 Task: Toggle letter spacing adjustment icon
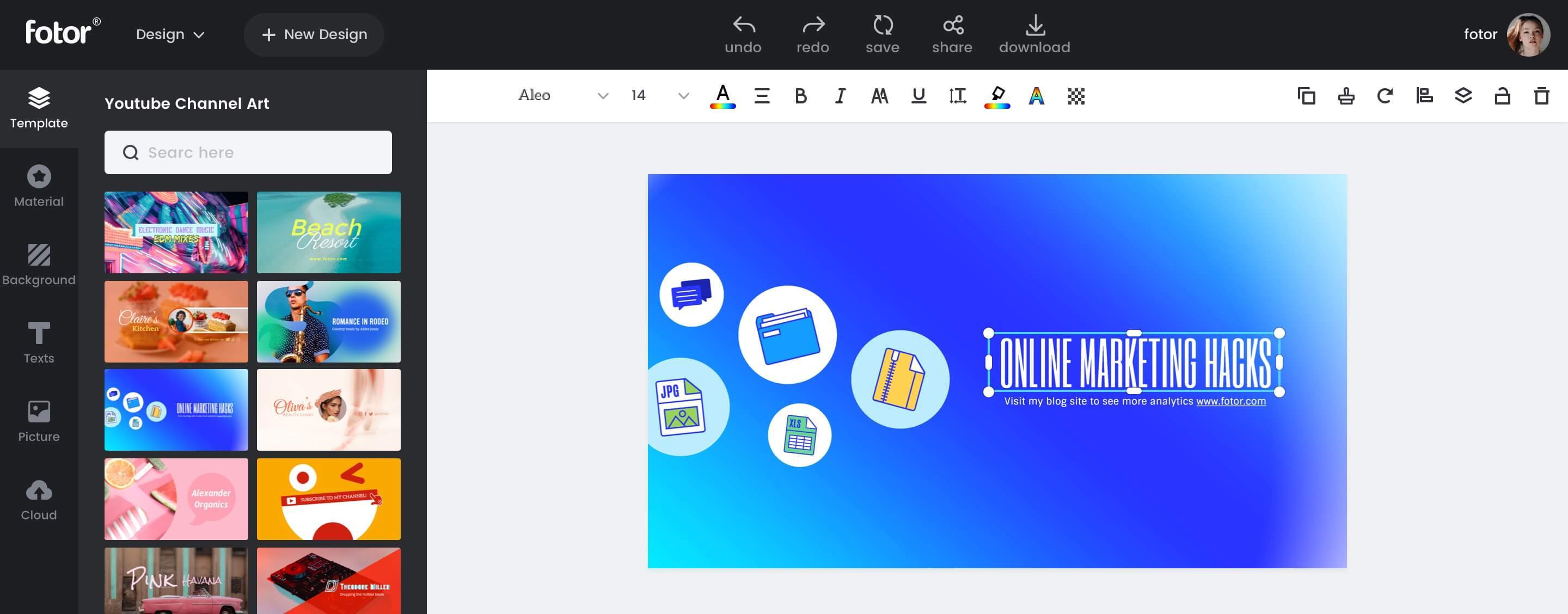tap(957, 95)
